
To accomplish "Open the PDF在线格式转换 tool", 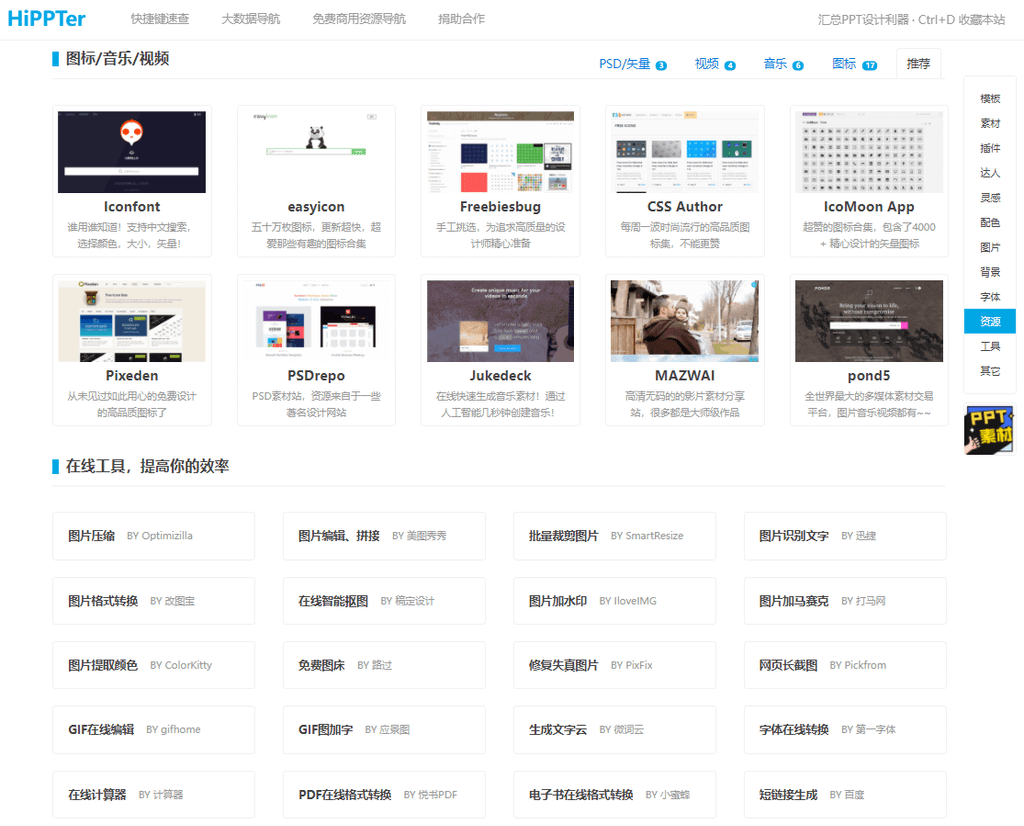I will [384, 795].
